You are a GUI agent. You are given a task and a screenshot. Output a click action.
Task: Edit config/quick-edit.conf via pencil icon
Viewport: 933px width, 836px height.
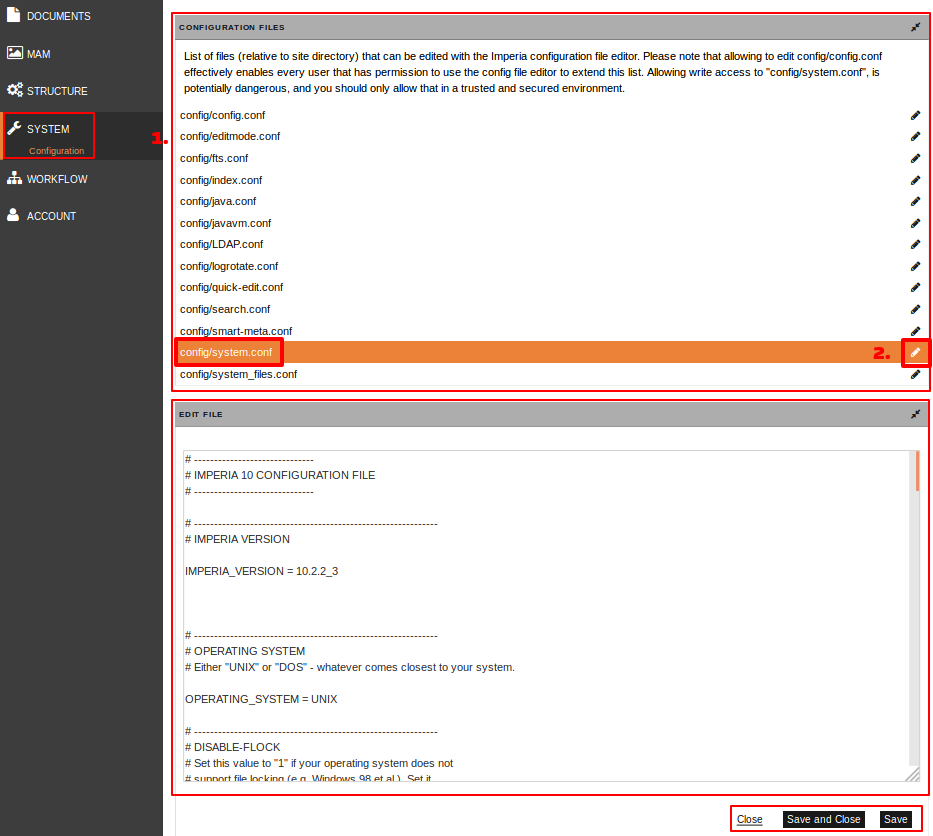tap(915, 287)
